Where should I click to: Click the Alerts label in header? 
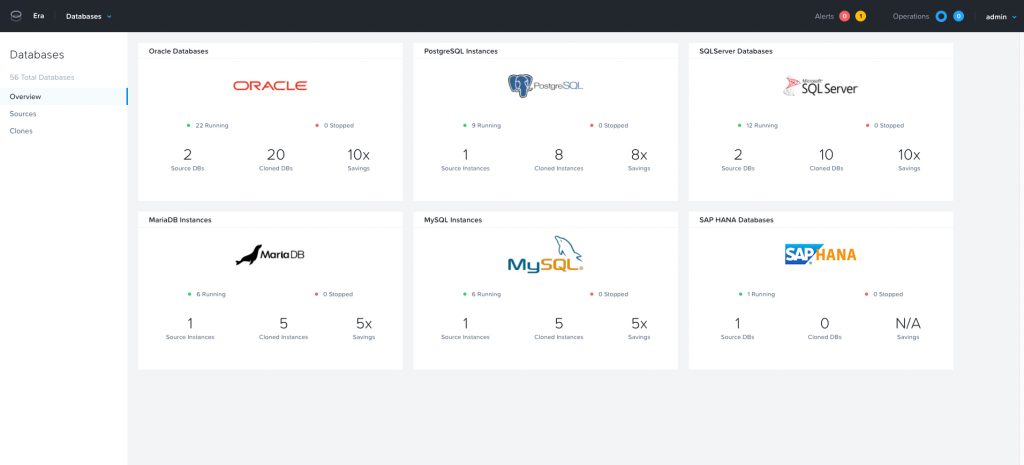click(x=824, y=16)
